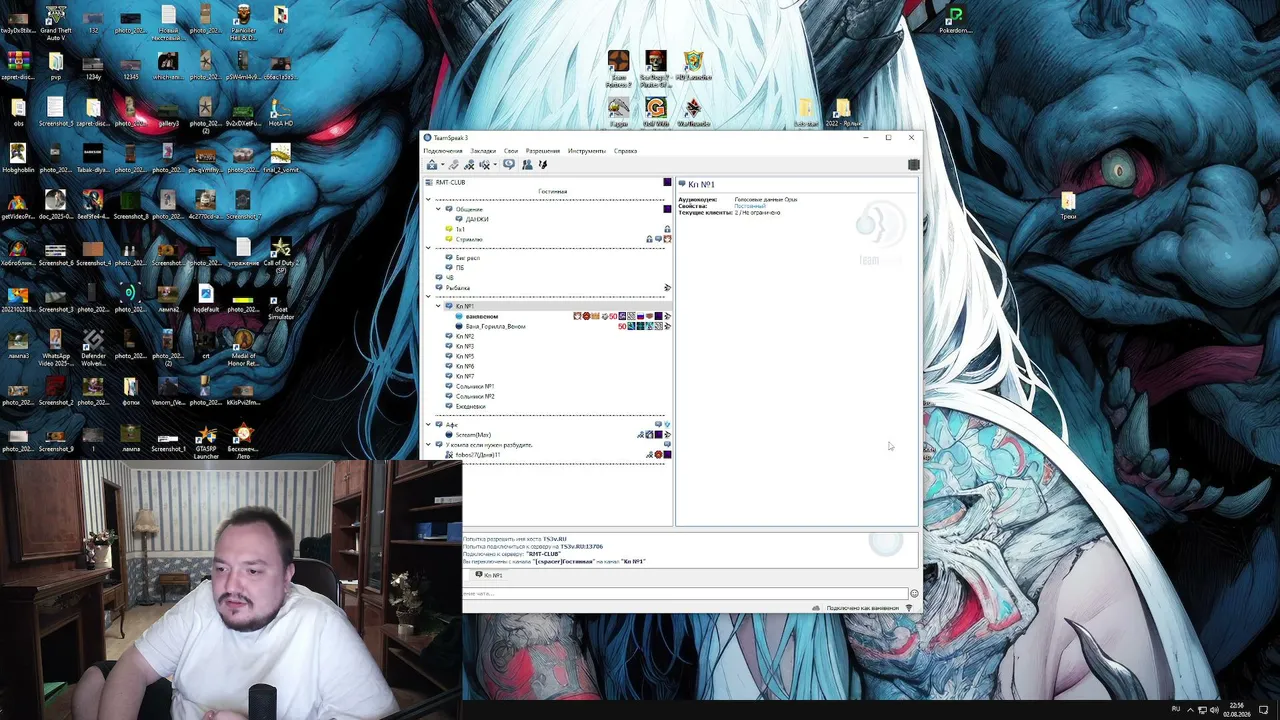Select user Ваня_Горилла_Веном in the channel tree
The width and height of the screenshot is (1280, 720).
click(495, 326)
